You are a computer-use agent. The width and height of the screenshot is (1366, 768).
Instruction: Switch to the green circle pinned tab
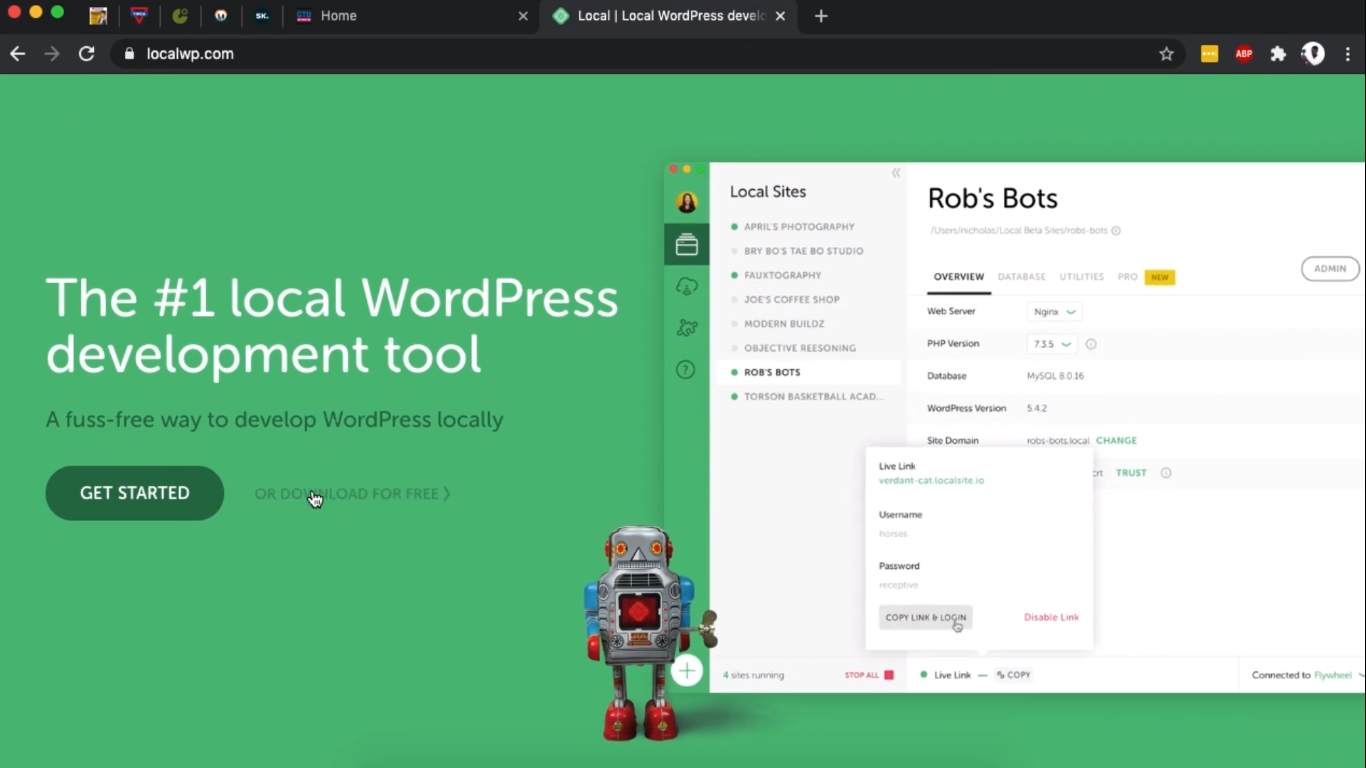(x=180, y=16)
